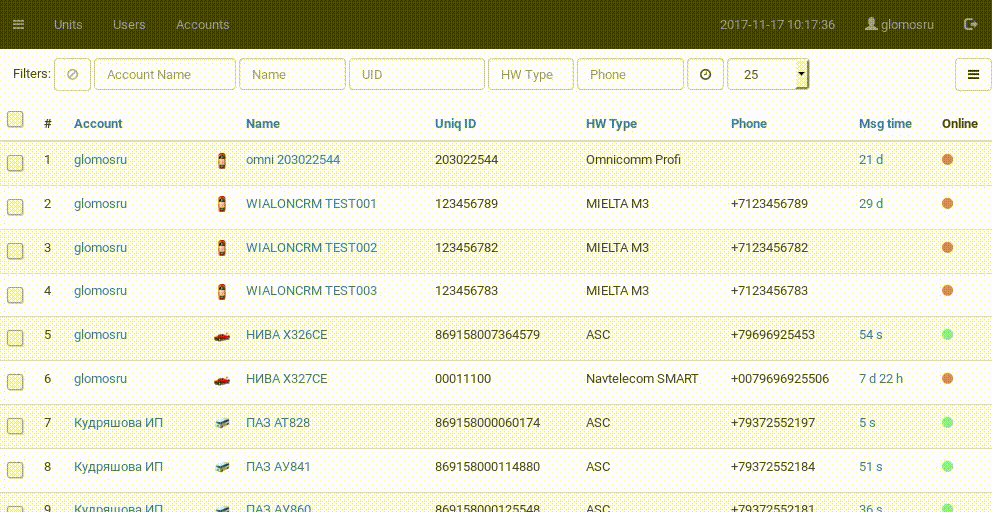Check the checkbox for row 1
The width and height of the screenshot is (992, 512).
click(15, 162)
